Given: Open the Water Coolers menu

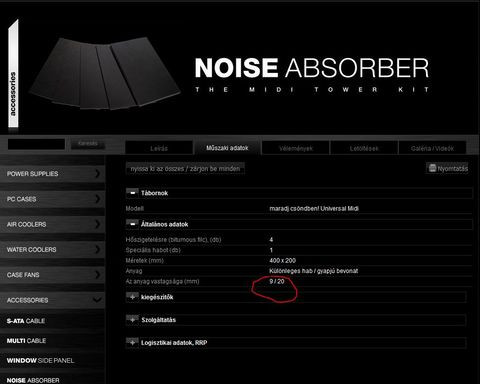Looking at the screenshot, I should coord(52,249).
